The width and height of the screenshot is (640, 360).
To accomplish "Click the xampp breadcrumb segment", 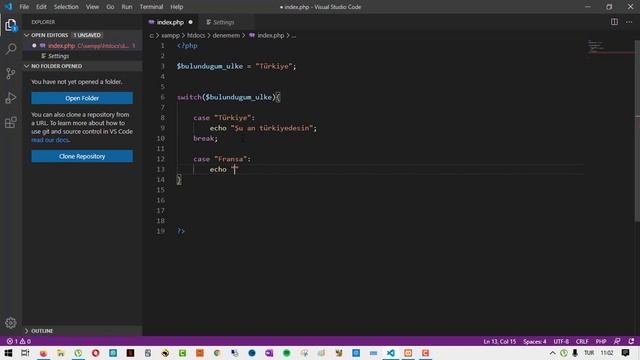I will click(x=170, y=36).
